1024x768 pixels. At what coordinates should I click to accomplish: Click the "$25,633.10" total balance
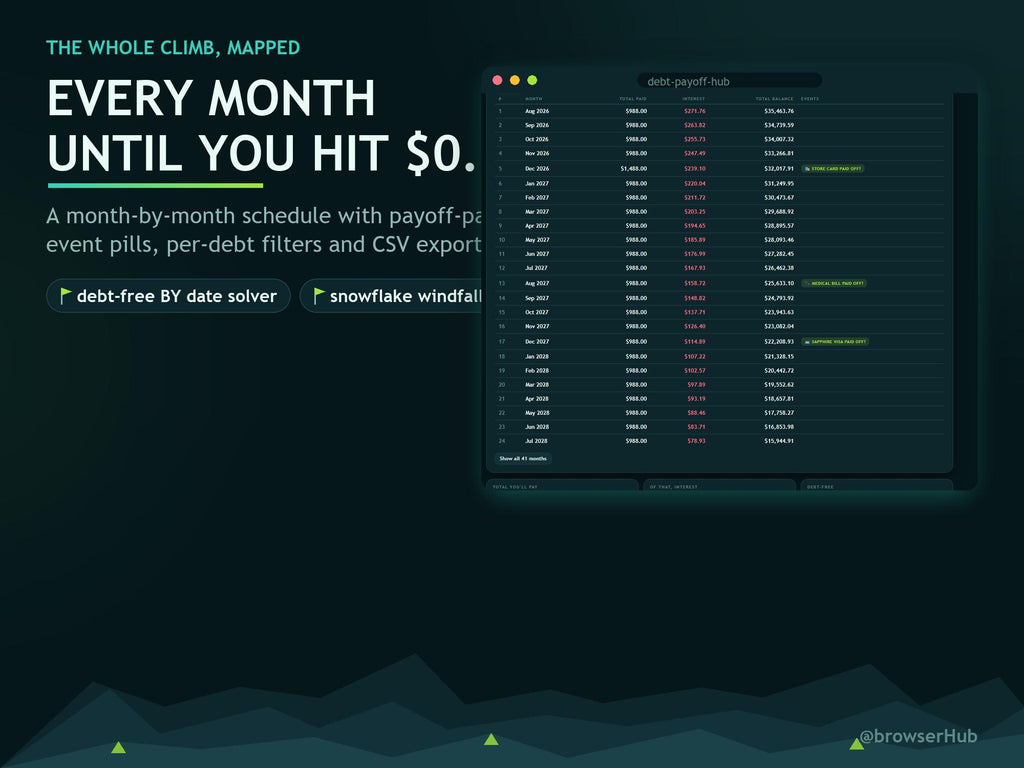[779, 283]
